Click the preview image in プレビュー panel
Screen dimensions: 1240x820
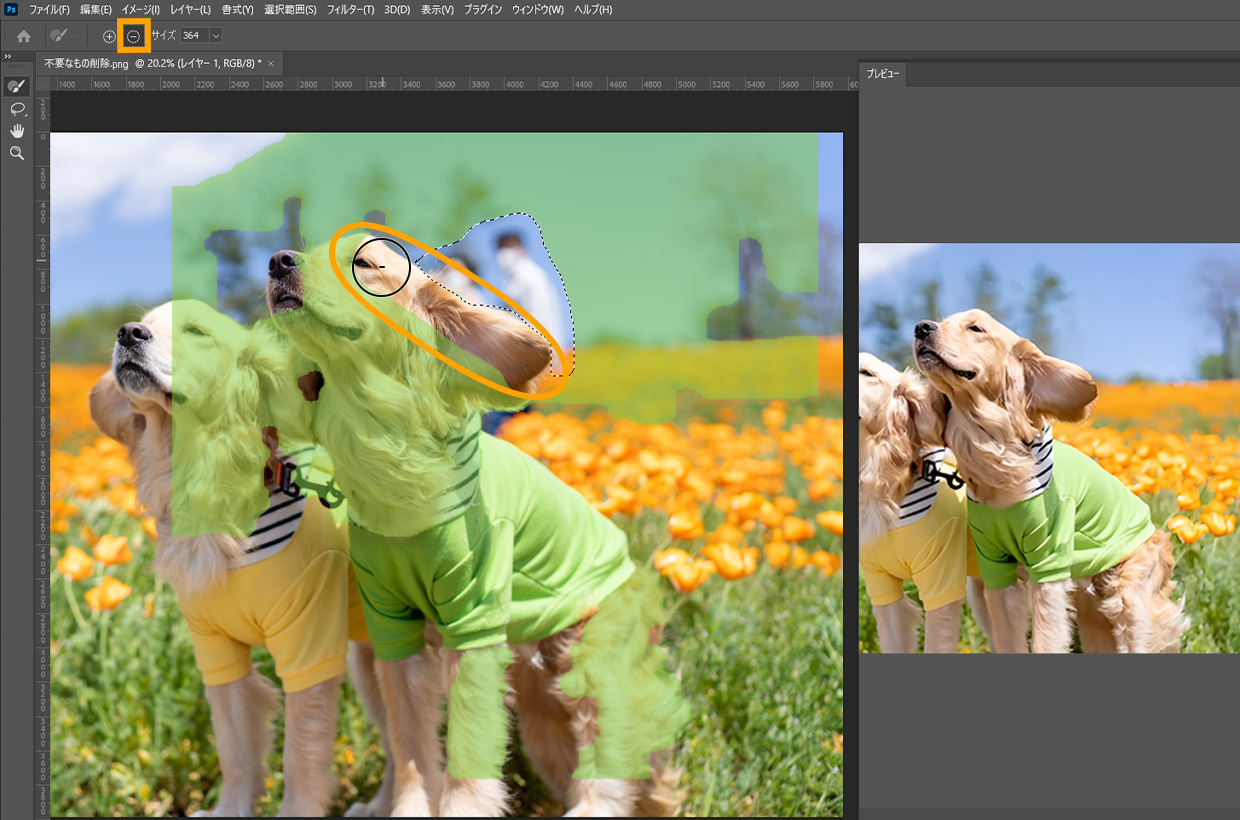[x=1049, y=448]
